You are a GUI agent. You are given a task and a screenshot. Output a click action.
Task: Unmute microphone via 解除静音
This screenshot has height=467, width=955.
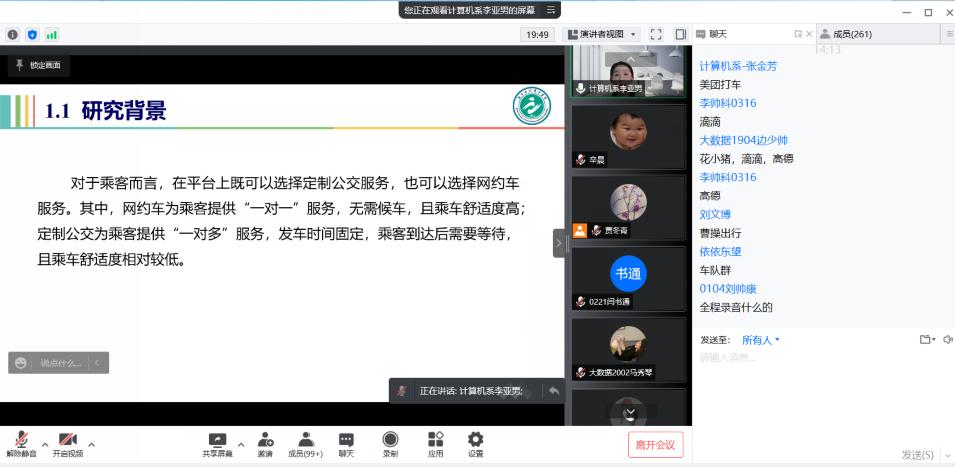22,444
